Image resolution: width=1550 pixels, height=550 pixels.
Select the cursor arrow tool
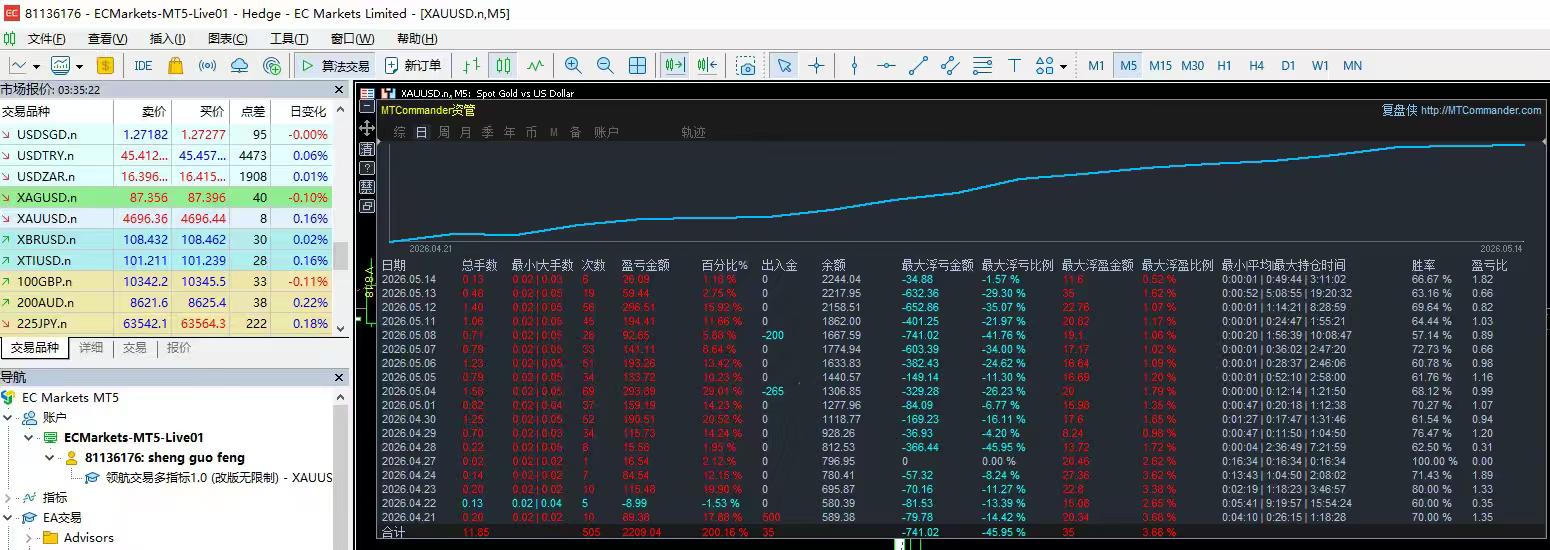(785, 66)
